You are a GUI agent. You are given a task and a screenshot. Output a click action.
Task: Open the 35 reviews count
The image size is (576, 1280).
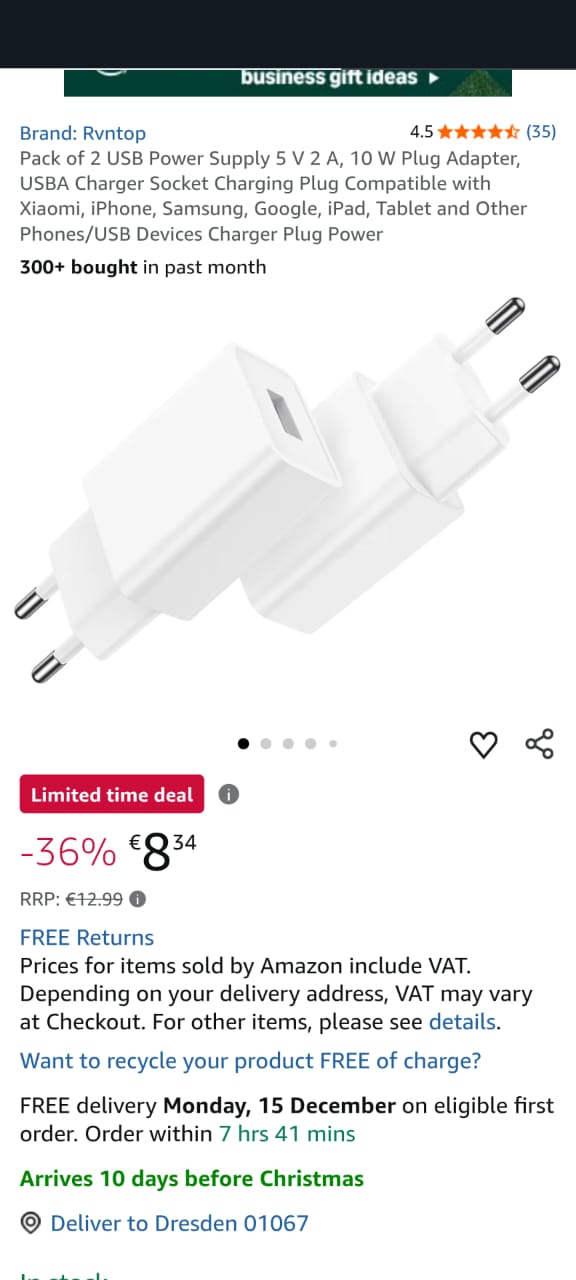(x=541, y=131)
